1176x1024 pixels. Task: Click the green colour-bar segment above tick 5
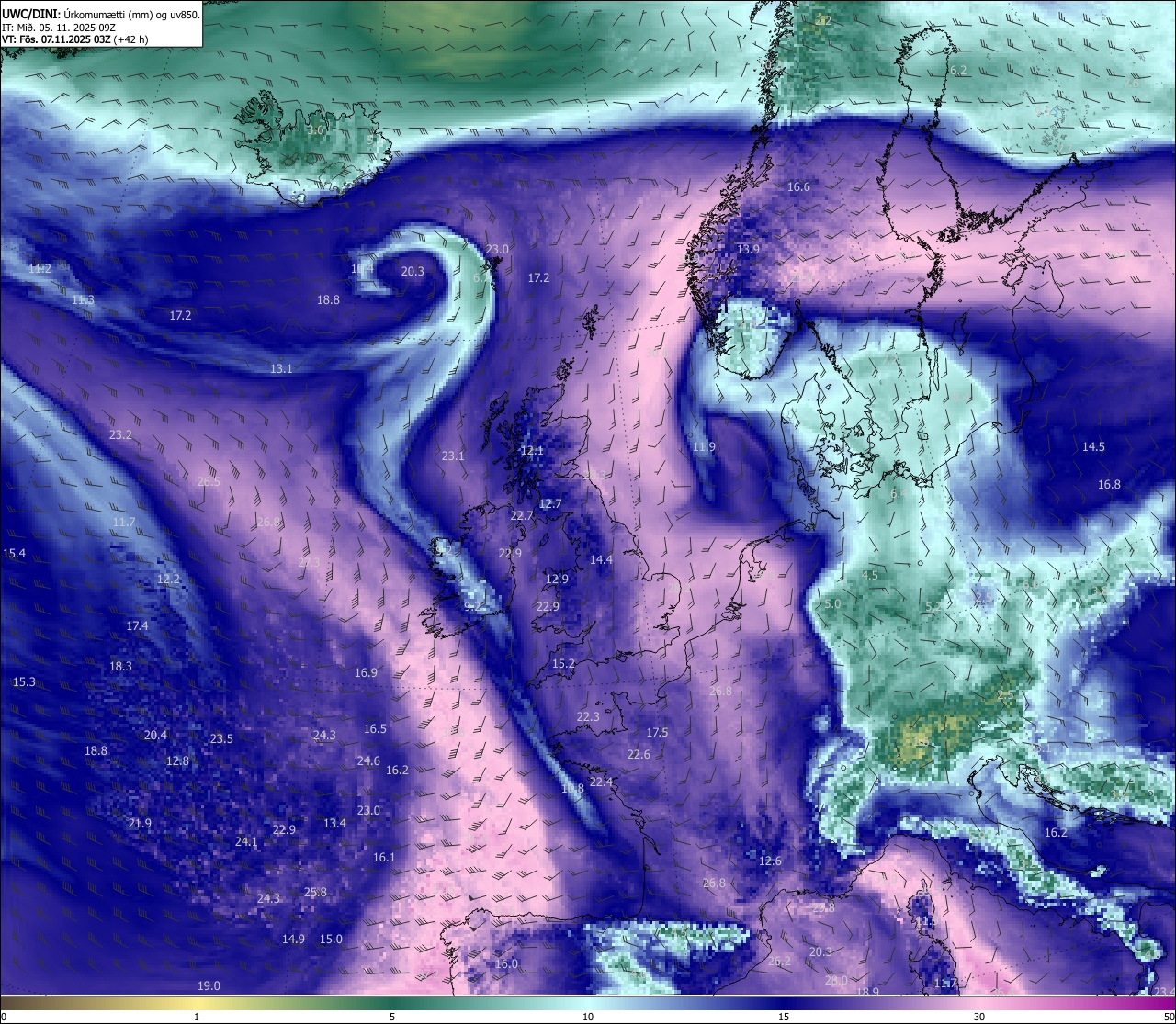click(x=392, y=1003)
